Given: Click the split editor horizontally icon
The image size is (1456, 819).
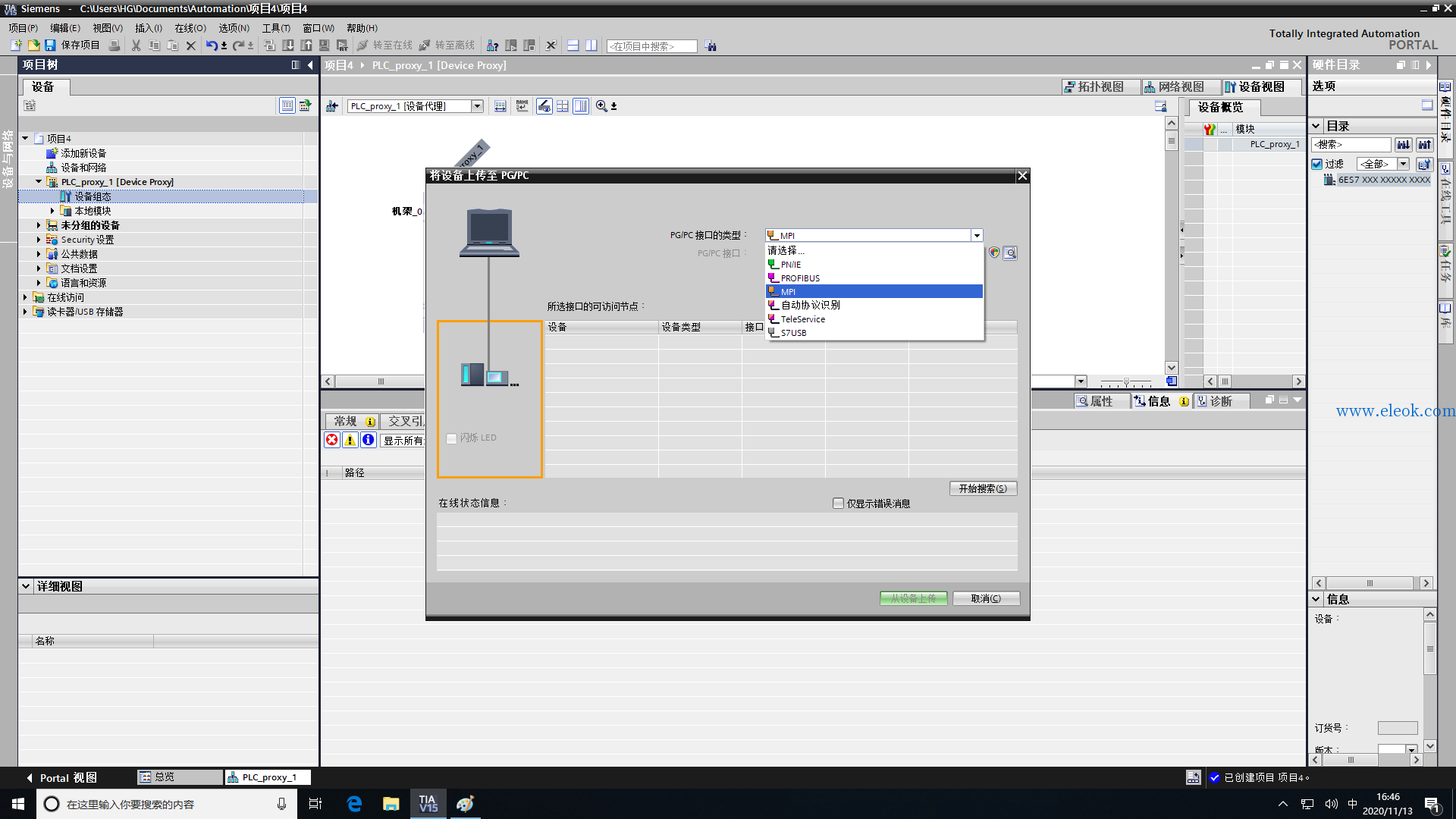Looking at the screenshot, I should (x=573, y=45).
